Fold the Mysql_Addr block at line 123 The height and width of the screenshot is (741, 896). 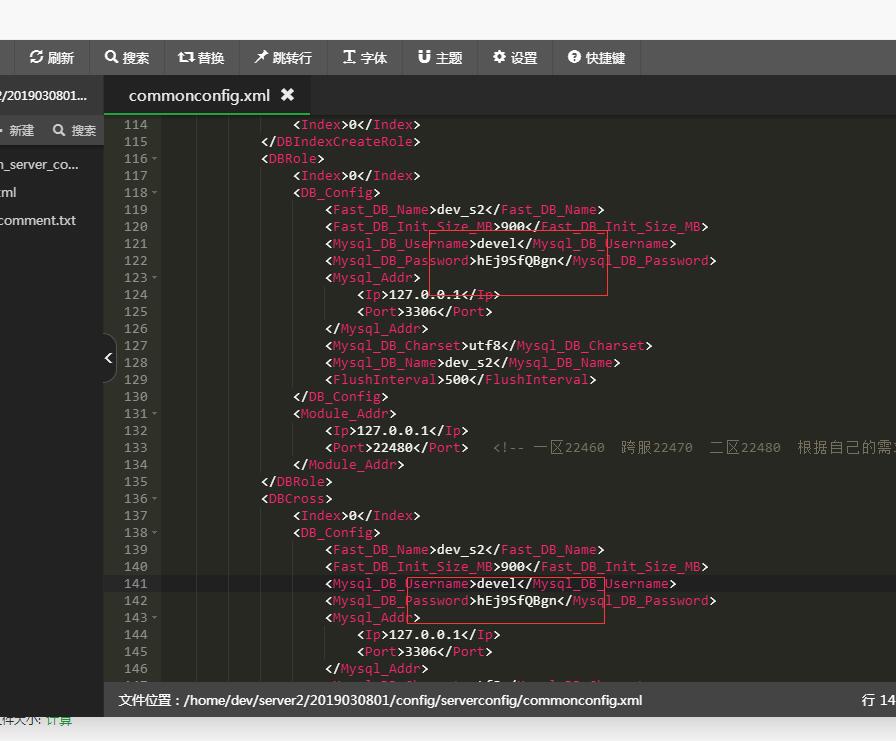155,278
